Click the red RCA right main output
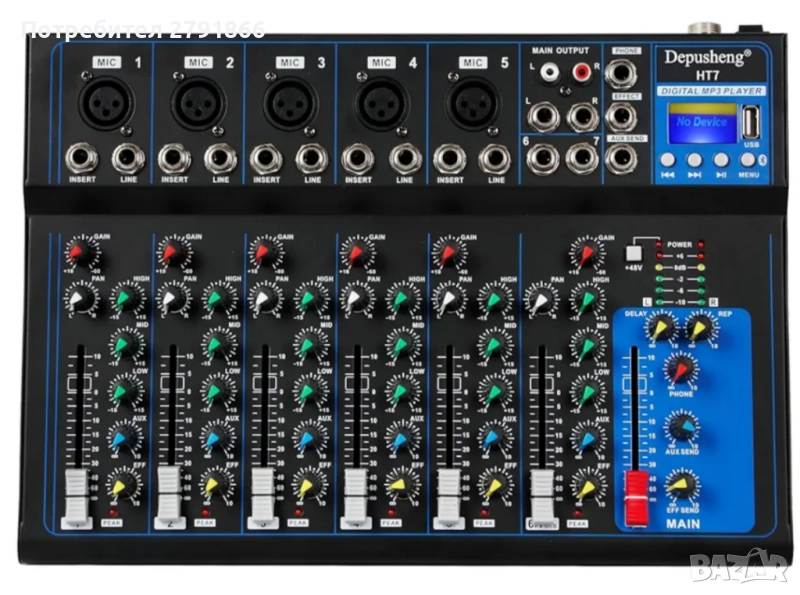This screenshot has width=800, height=595. point(582,73)
